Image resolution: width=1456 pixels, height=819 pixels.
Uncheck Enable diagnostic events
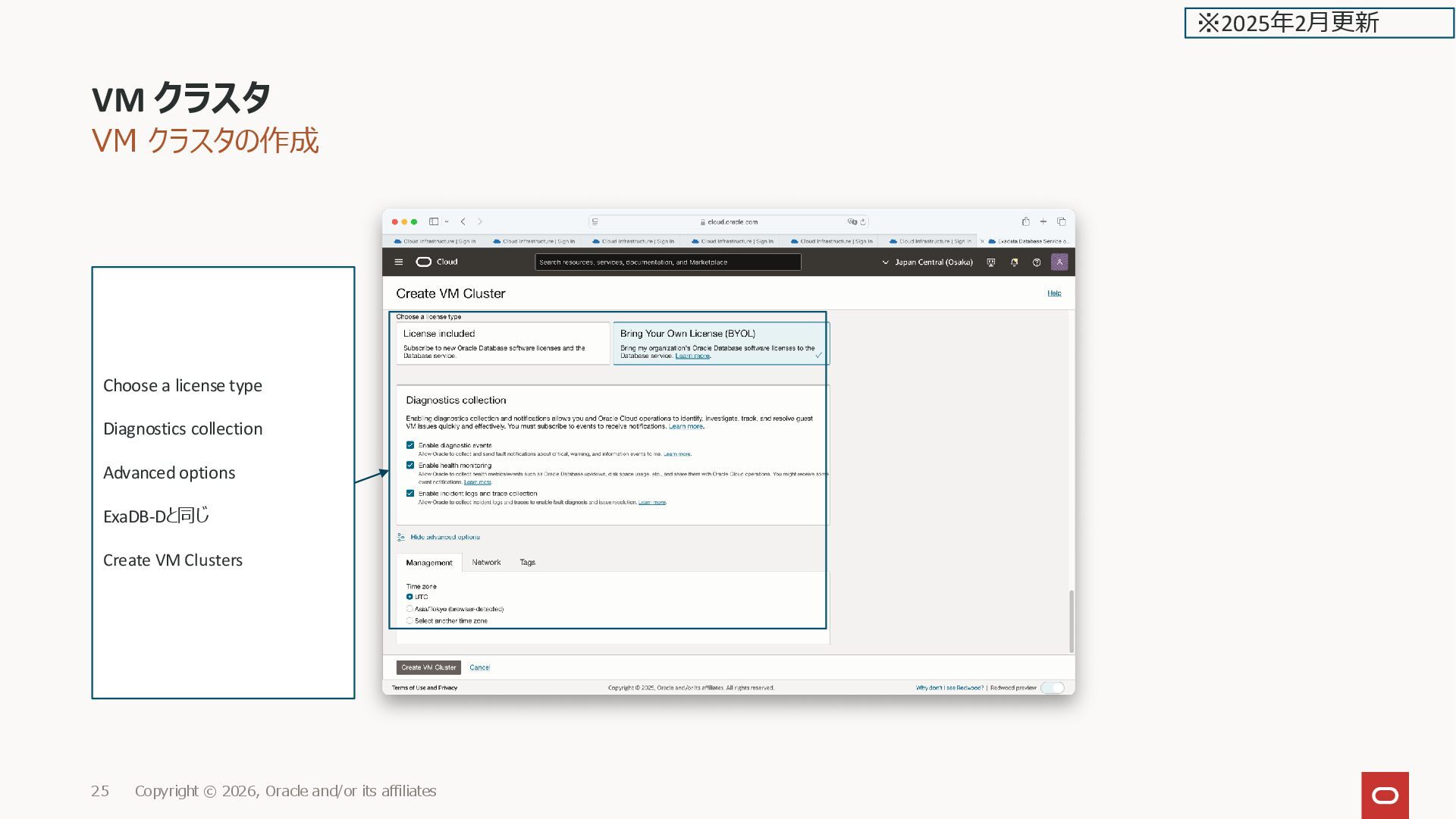(410, 445)
